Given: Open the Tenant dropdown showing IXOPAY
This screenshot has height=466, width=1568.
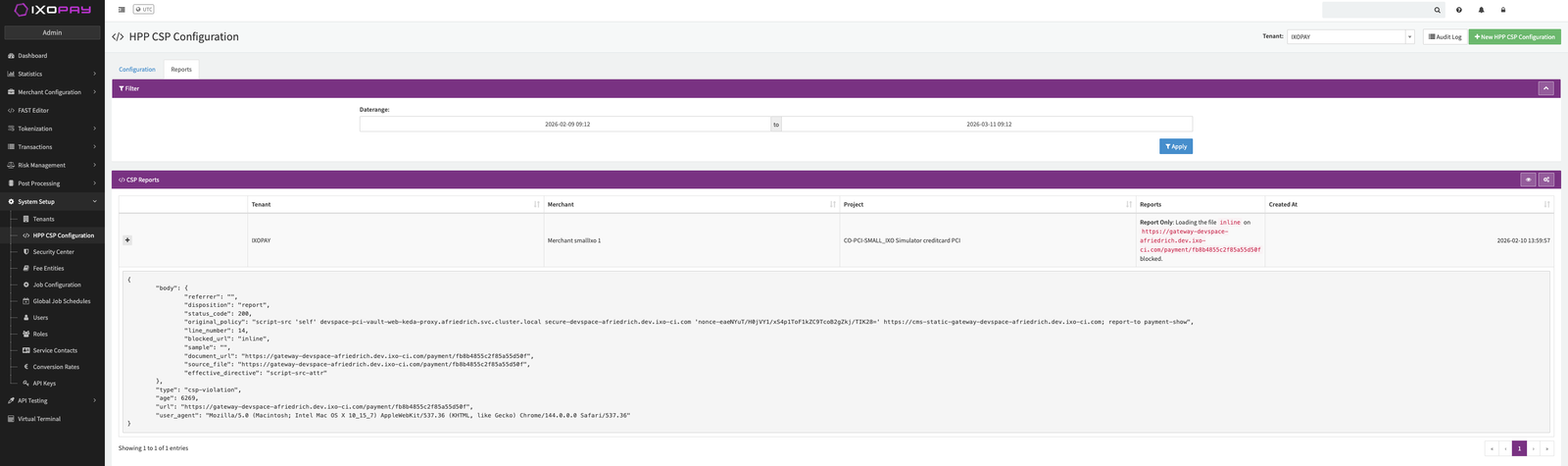Looking at the screenshot, I should (x=1350, y=36).
